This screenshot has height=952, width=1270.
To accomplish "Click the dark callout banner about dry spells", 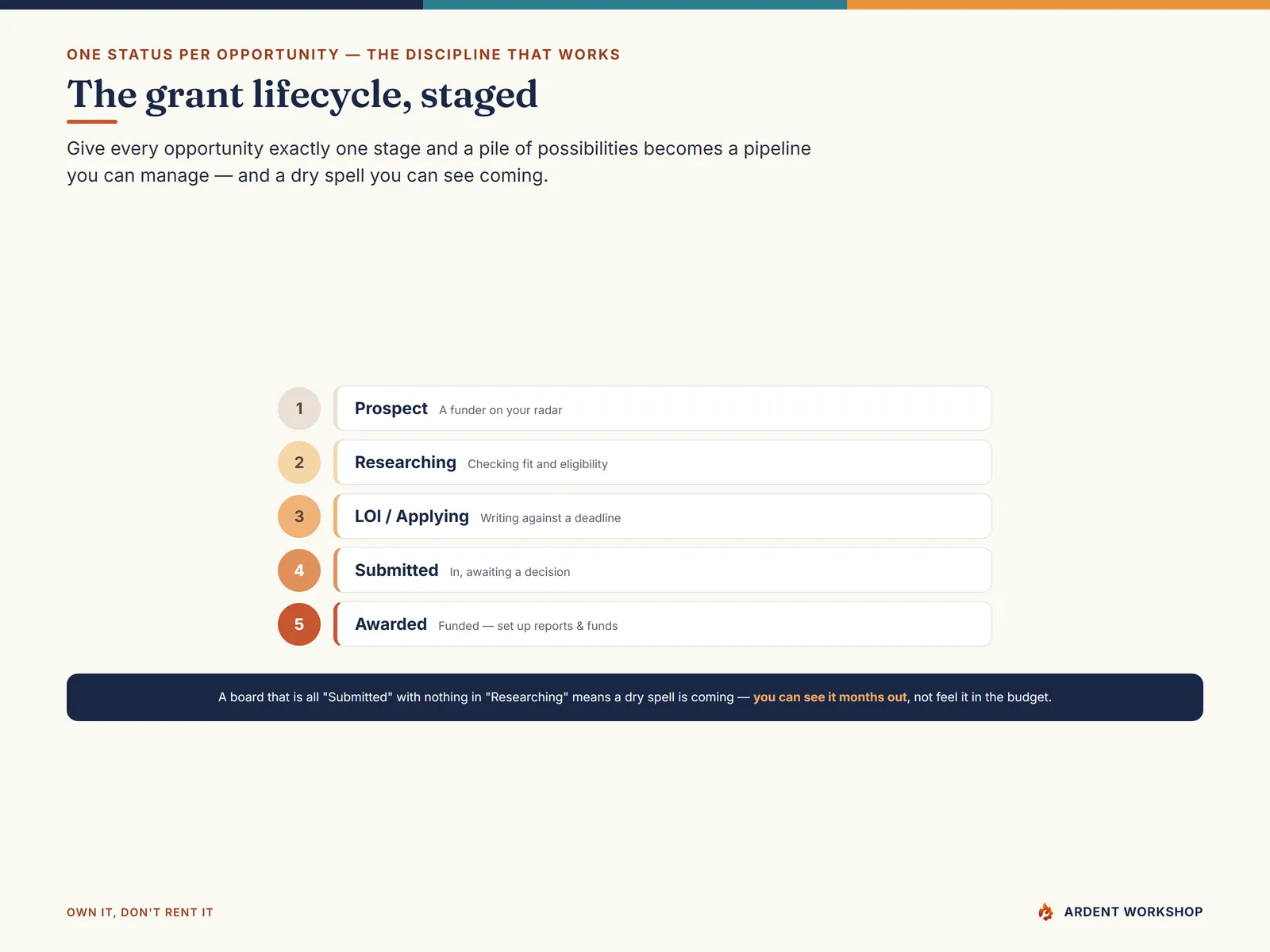I will click(x=635, y=697).
